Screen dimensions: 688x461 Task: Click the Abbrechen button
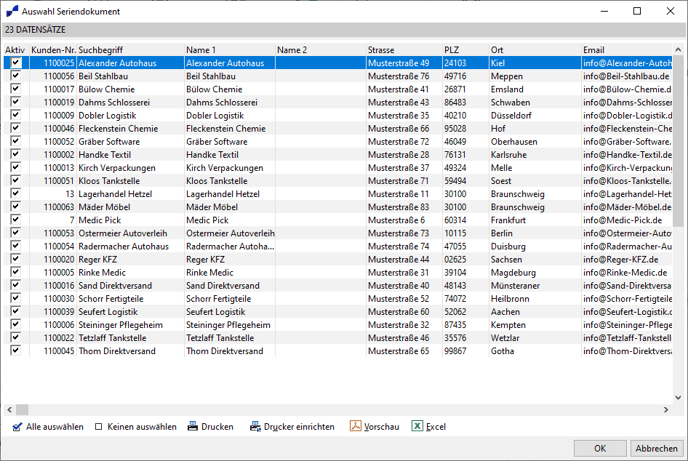(656, 448)
